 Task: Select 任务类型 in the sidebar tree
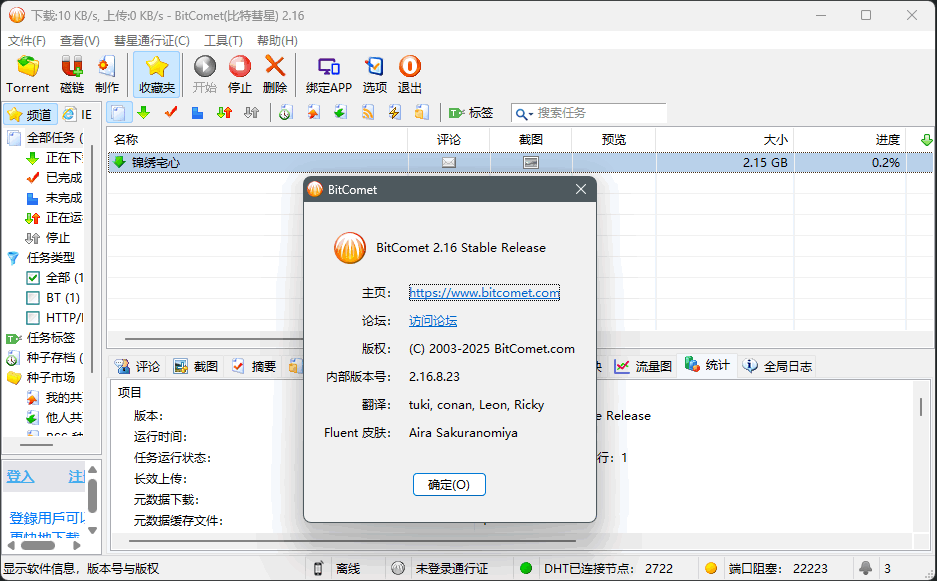click(50, 258)
